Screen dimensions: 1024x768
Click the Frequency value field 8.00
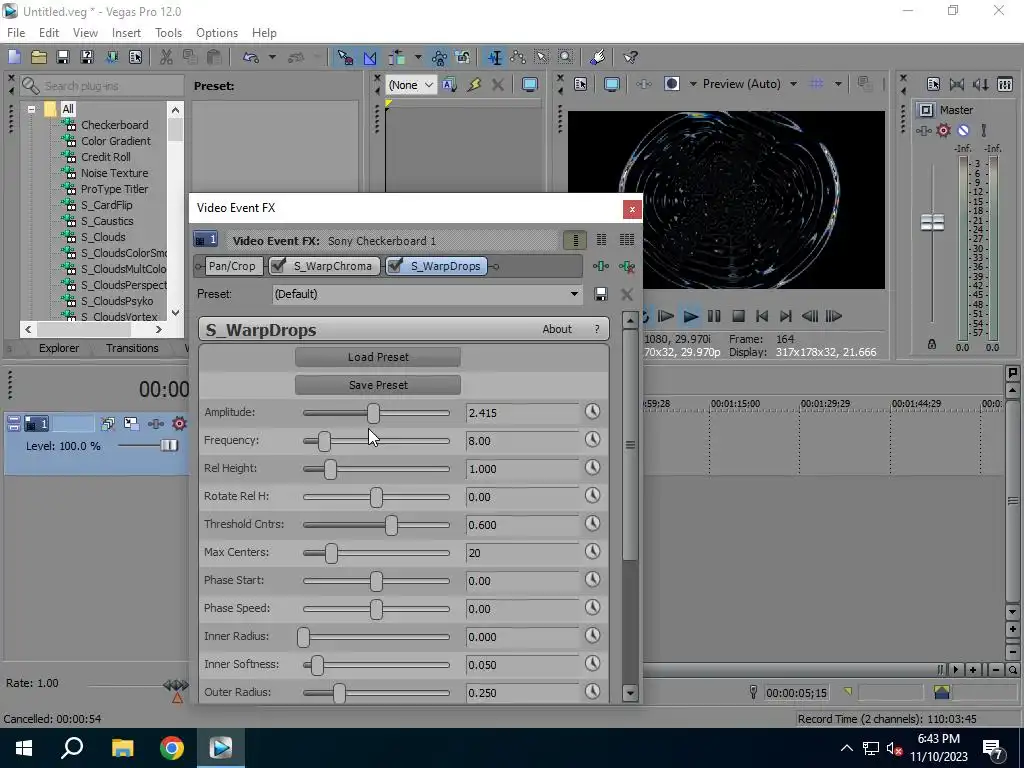coord(522,441)
